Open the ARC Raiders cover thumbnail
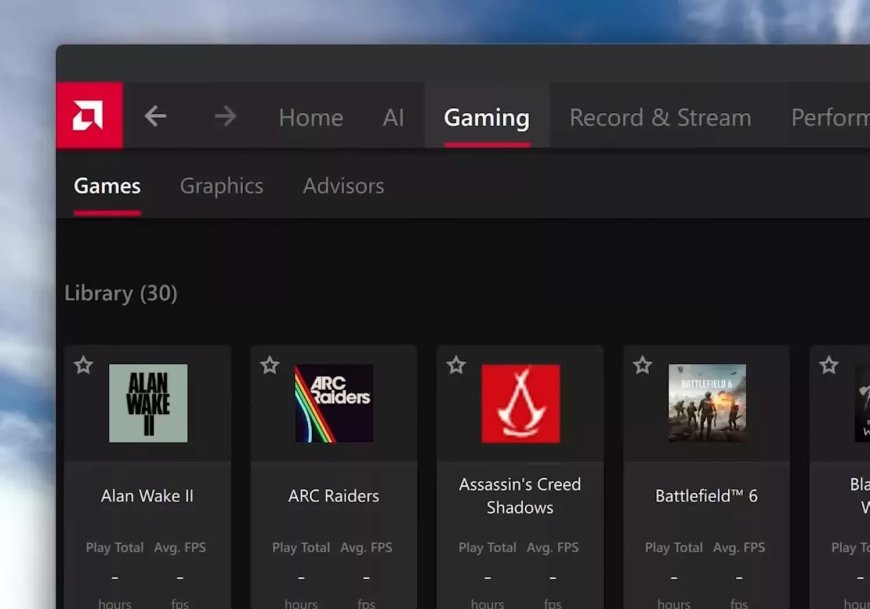Screen dimensions: 870x609 (x=334, y=403)
